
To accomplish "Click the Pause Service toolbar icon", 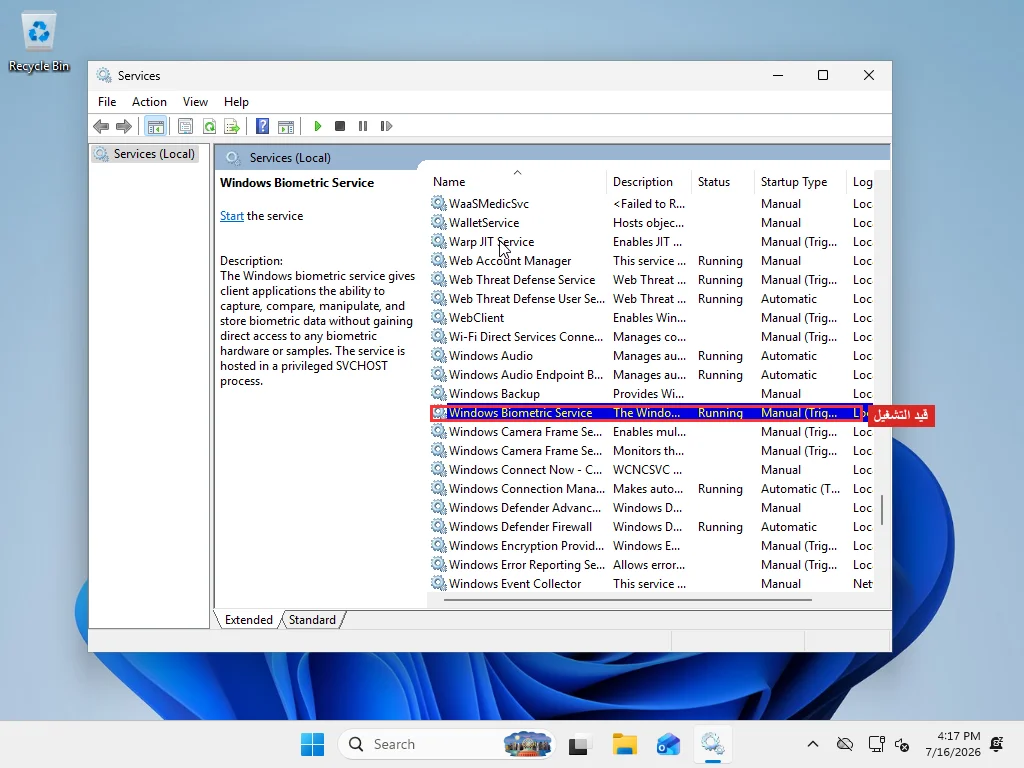I will [x=362, y=126].
